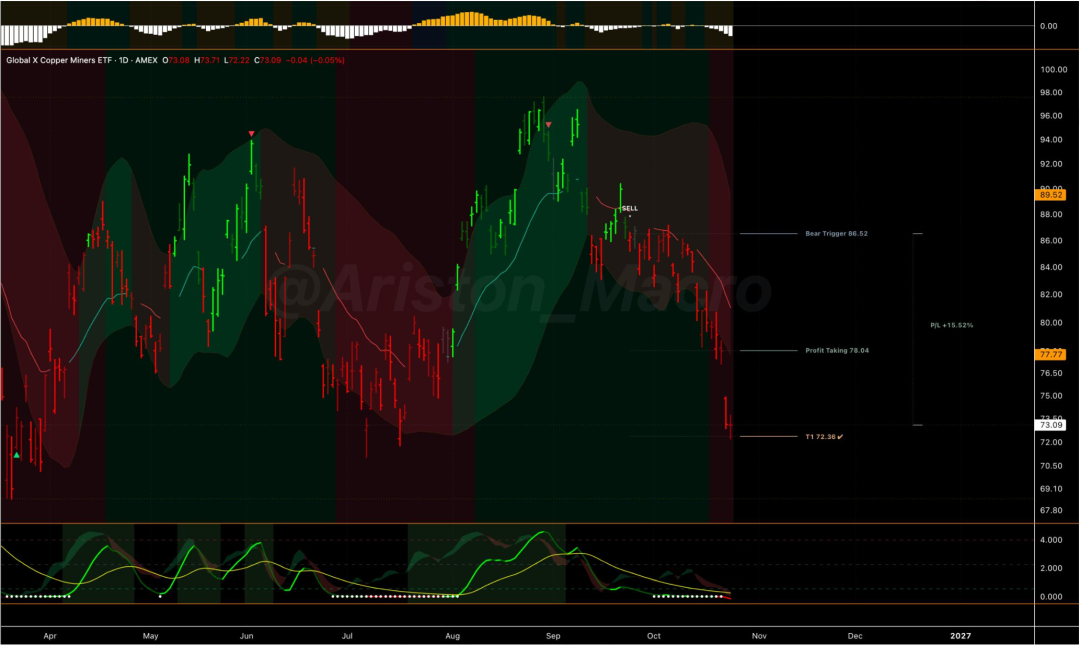
Task: Click the 4.000 level on the oscillator scale
Action: click(1051, 540)
